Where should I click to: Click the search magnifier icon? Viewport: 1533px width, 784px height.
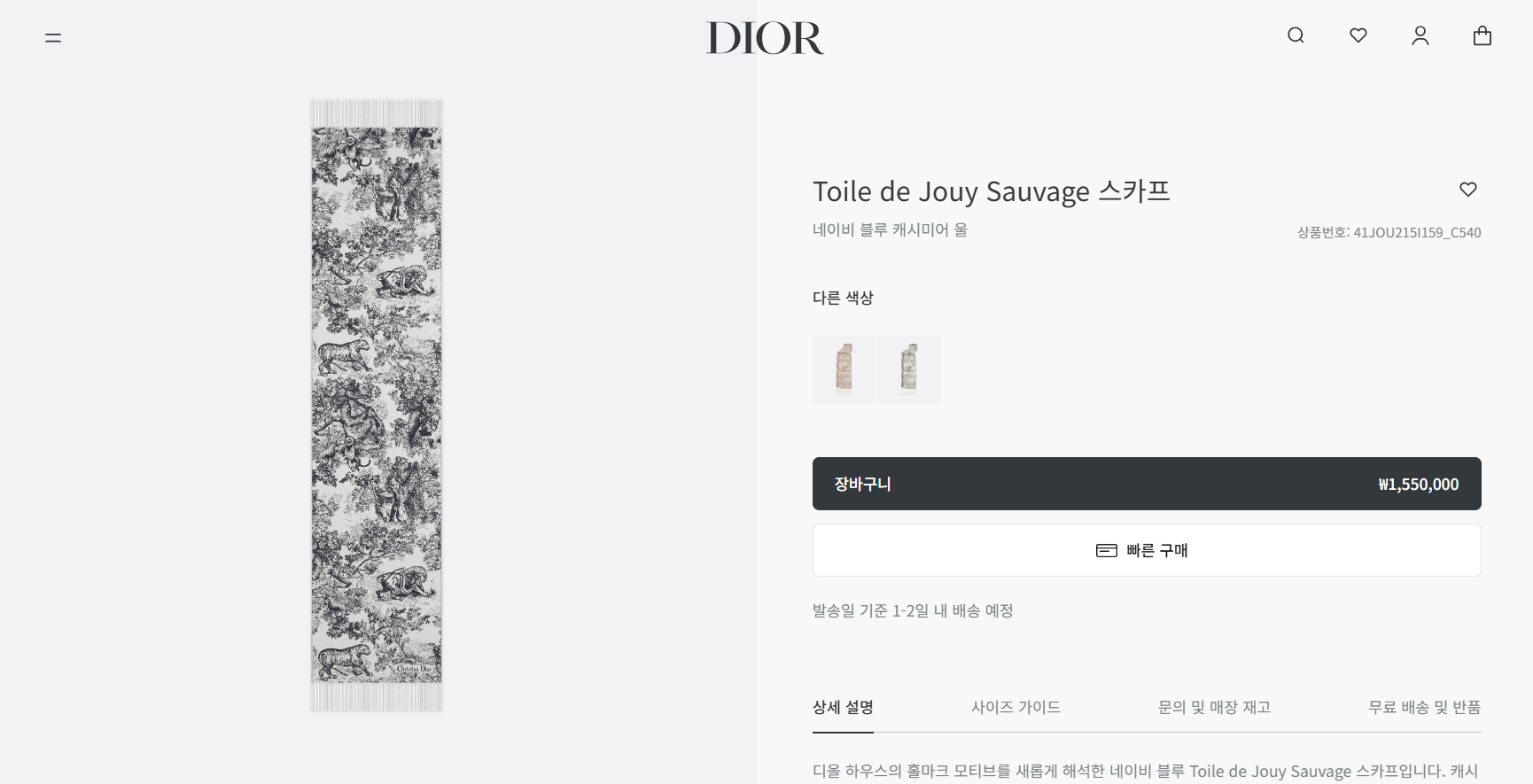1296,35
